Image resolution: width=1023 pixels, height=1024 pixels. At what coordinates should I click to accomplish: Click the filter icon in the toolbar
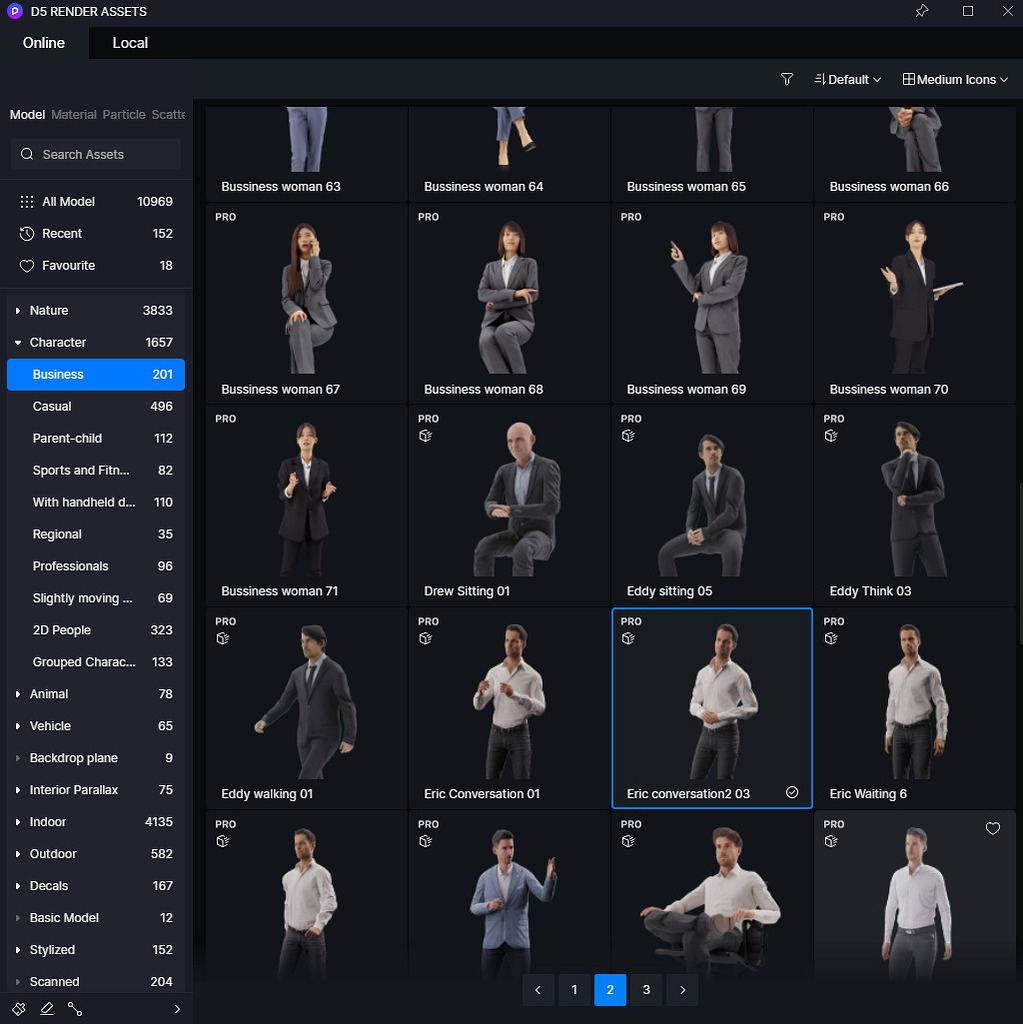tap(787, 78)
